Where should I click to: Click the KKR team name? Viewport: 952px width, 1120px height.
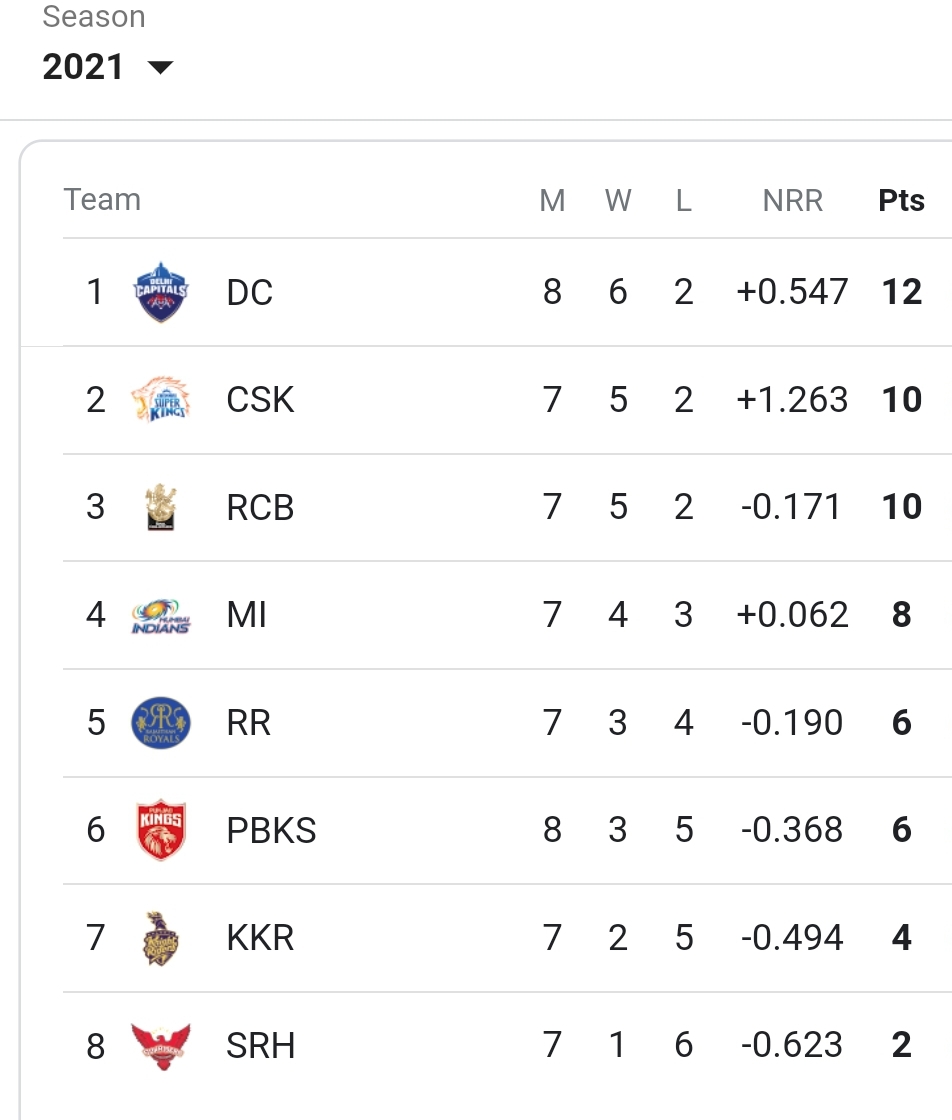click(260, 938)
